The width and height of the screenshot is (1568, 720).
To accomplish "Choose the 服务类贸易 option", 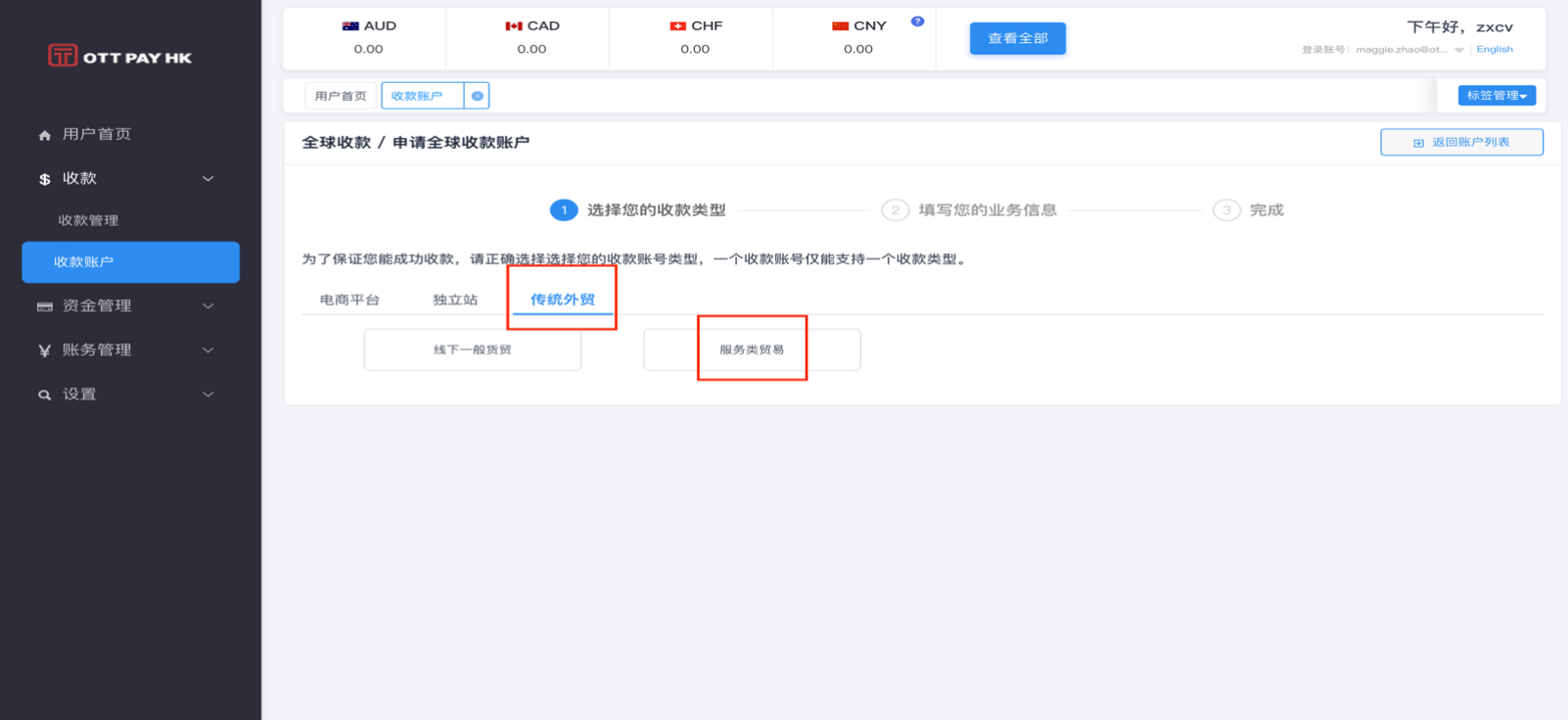I will point(752,350).
